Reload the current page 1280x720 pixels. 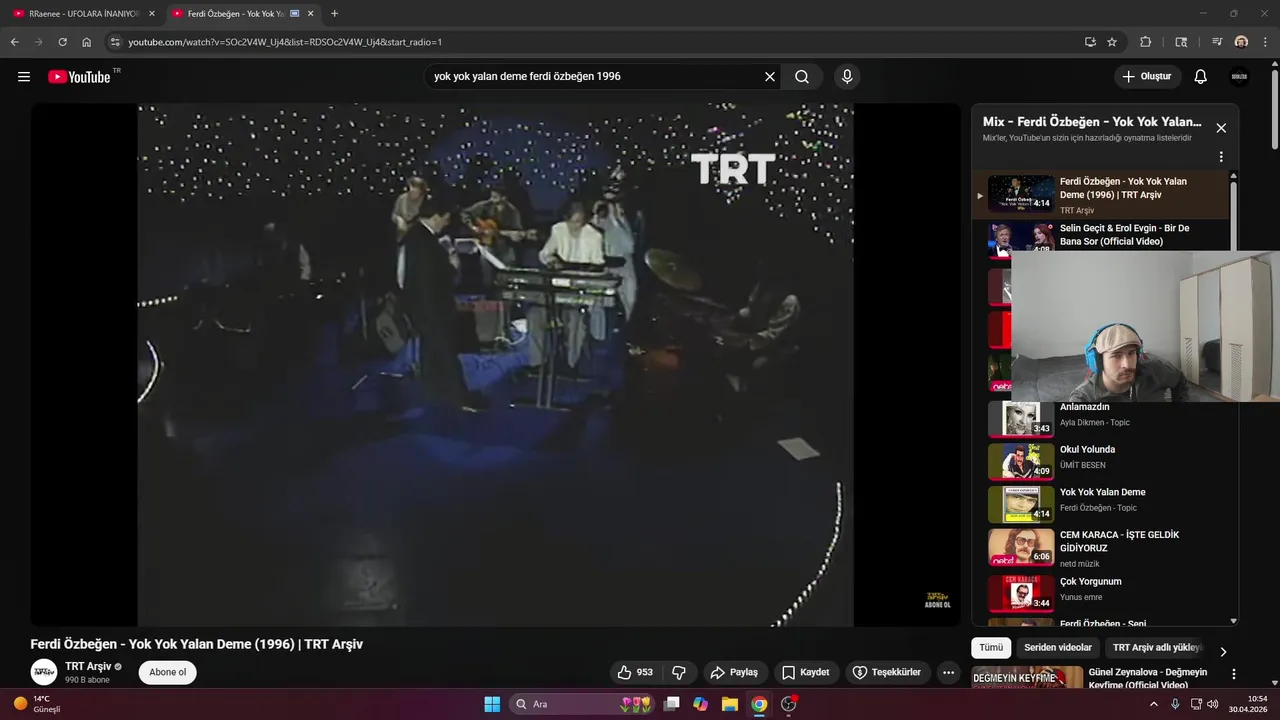click(x=62, y=42)
